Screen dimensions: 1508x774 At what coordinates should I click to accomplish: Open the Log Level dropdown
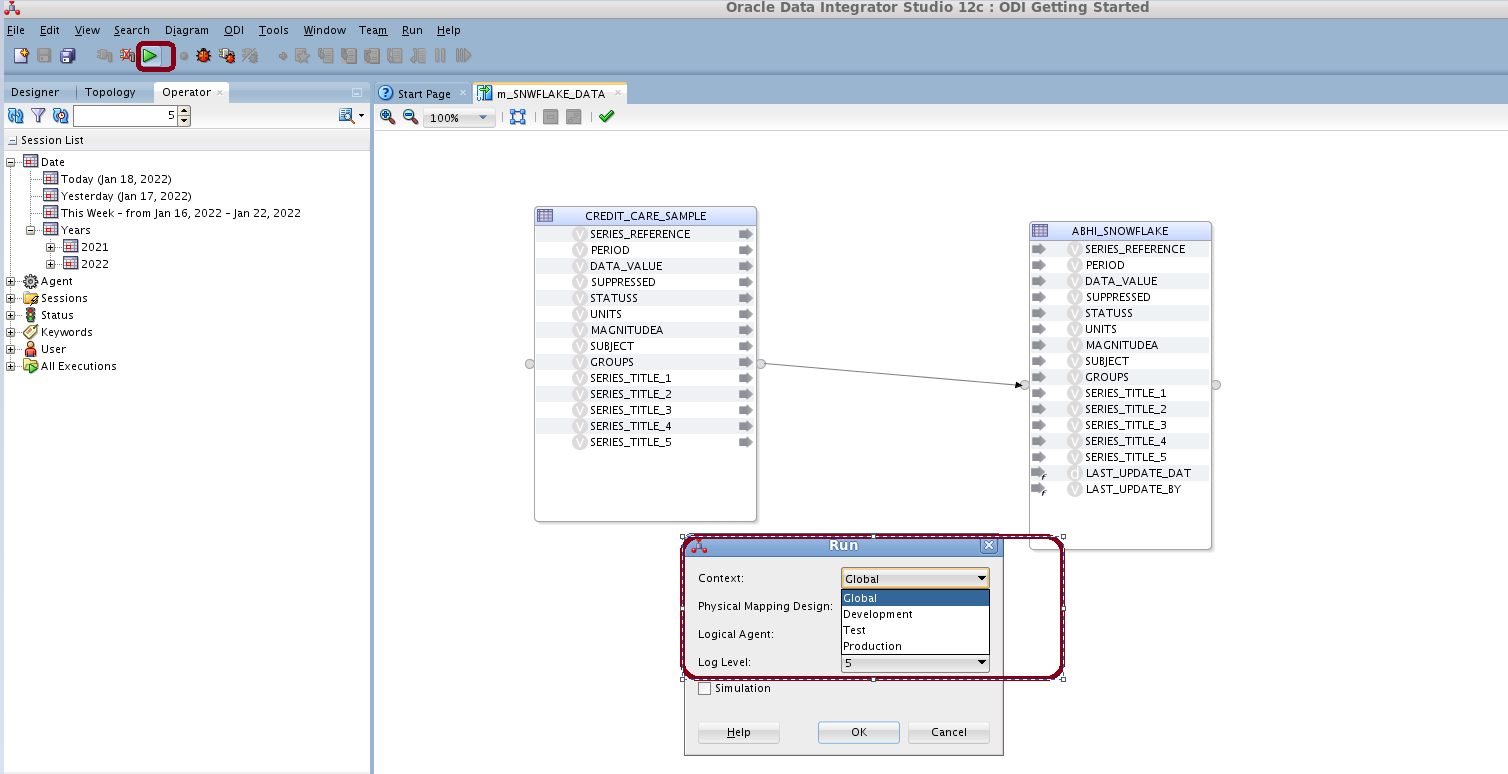(x=981, y=662)
